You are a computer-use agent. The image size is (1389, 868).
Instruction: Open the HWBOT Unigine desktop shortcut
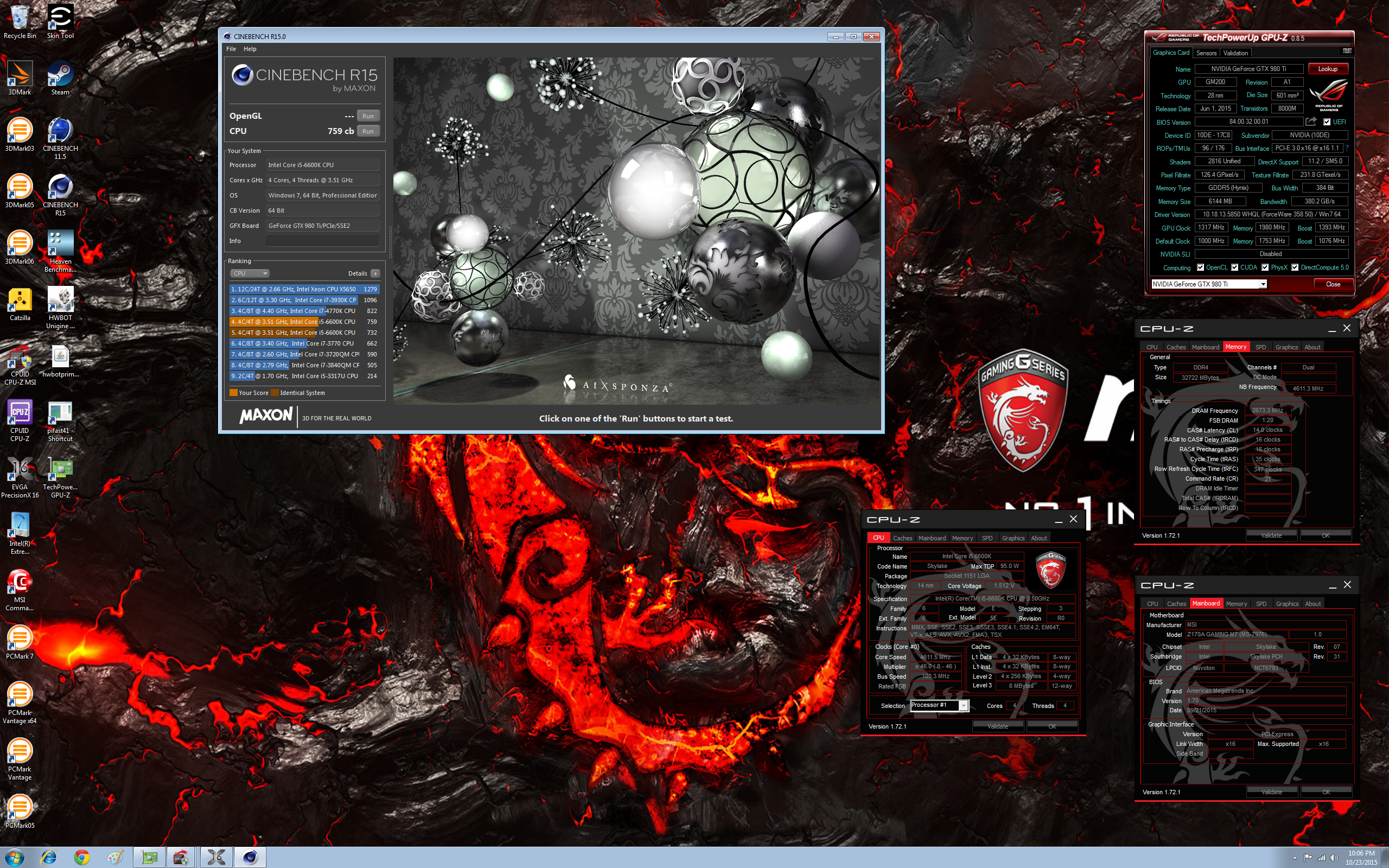click(60, 307)
